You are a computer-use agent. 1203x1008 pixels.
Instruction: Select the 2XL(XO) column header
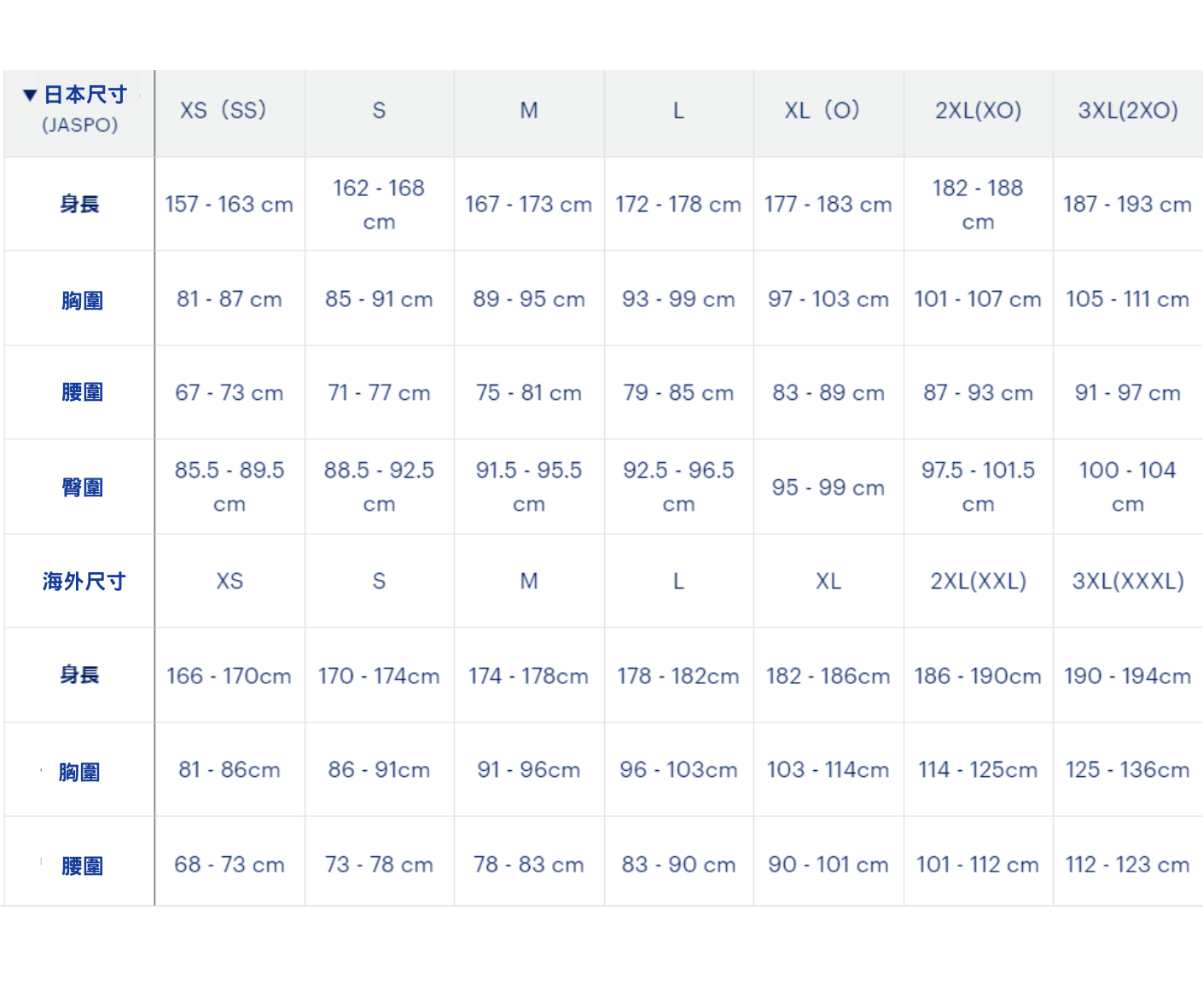click(x=978, y=111)
